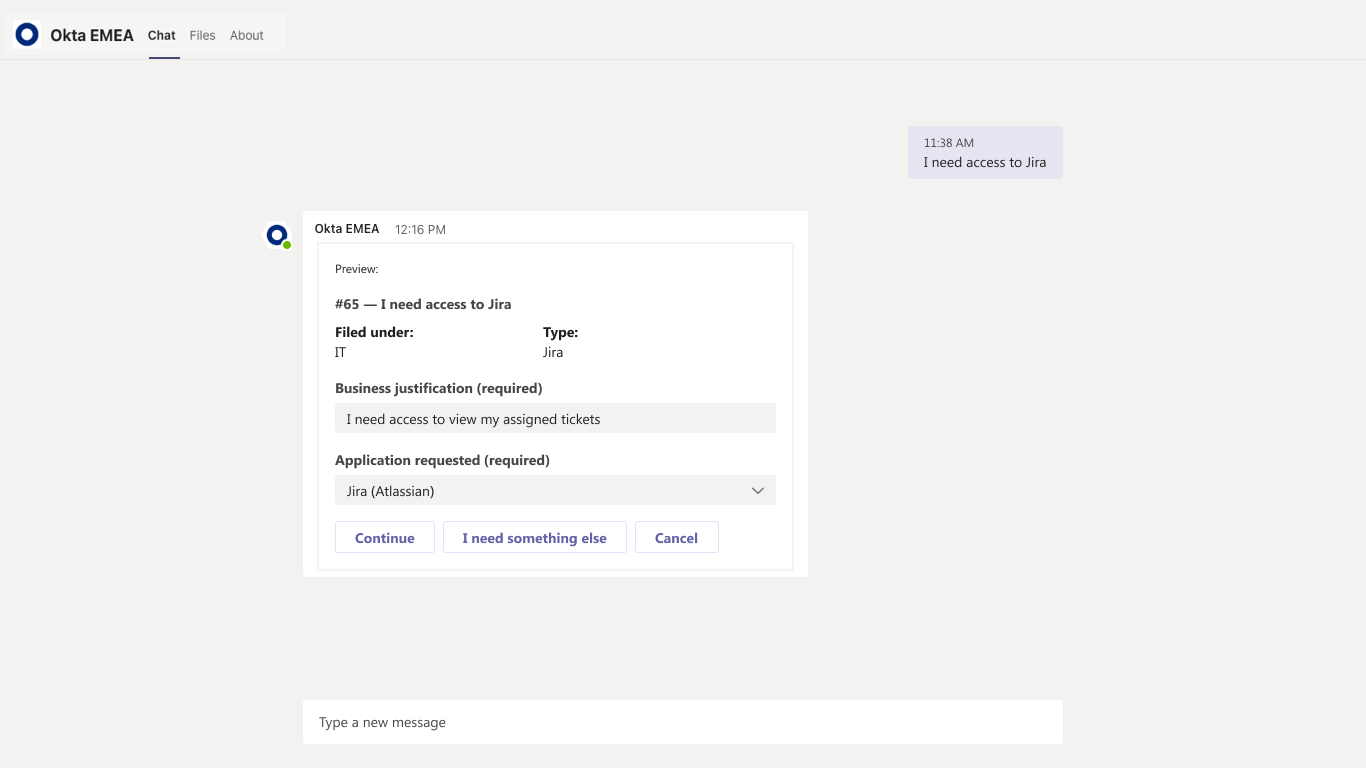The image size is (1366, 768).
Task: Cancel the Jira access request
Action: [x=676, y=538]
